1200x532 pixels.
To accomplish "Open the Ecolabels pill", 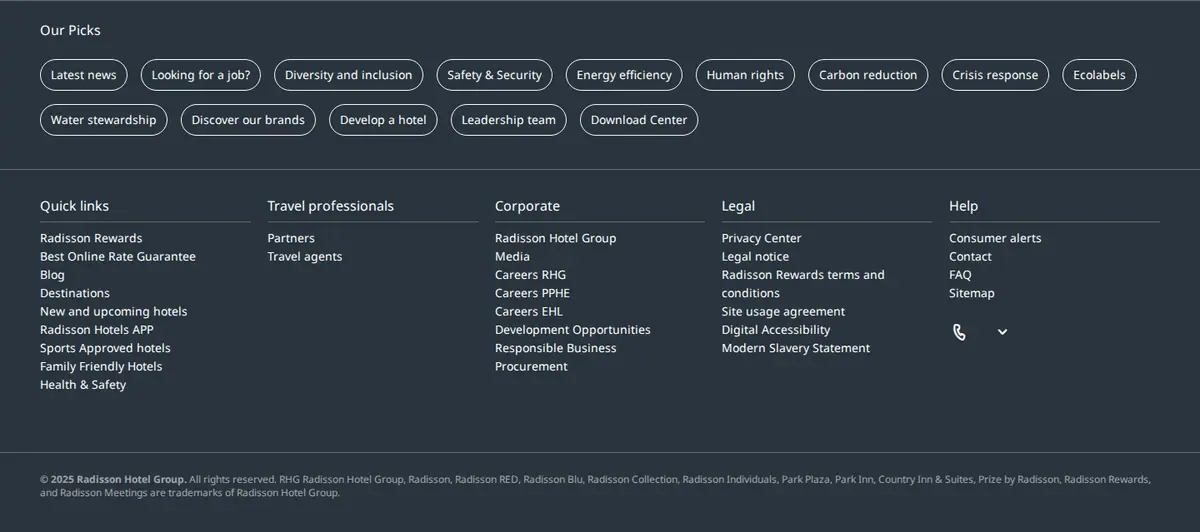I will [x=1099, y=75].
